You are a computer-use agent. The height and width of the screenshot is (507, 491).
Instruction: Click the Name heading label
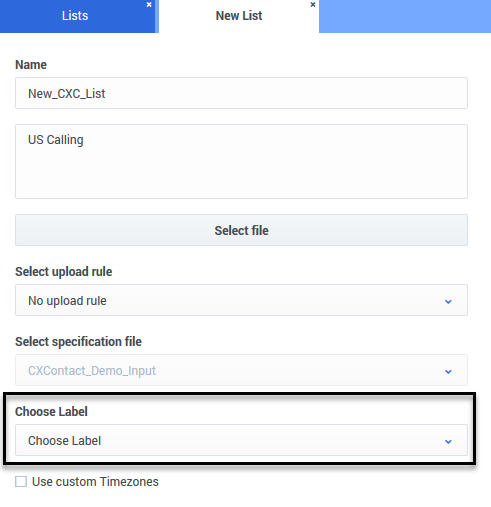[x=31, y=65]
